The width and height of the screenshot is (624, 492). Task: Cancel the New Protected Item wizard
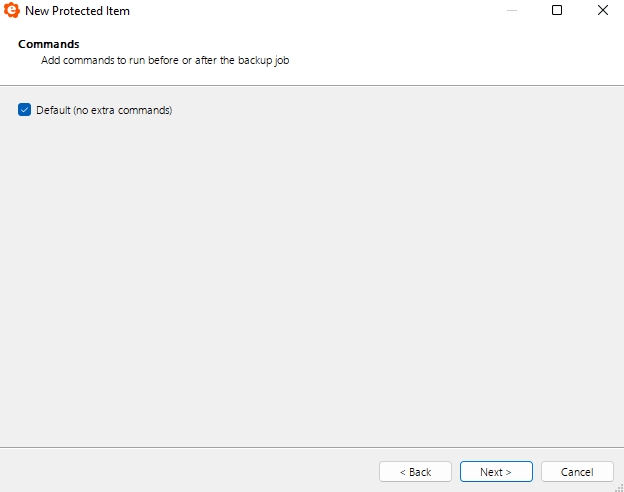coord(577,472)
